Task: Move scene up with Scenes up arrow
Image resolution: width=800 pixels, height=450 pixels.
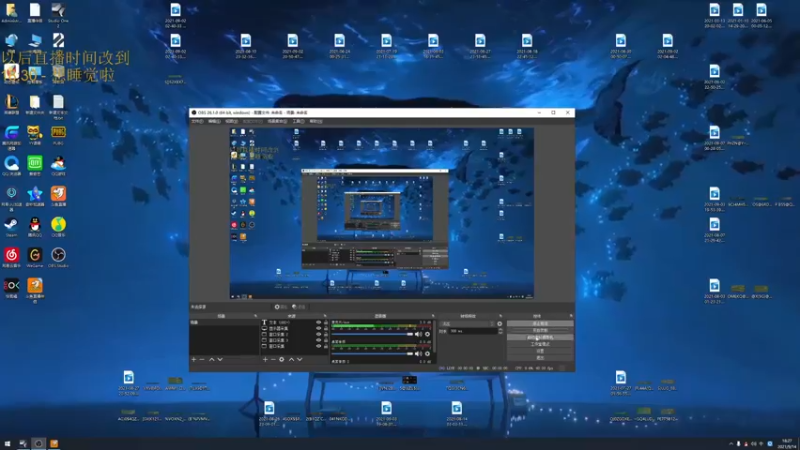Action: 212,360
